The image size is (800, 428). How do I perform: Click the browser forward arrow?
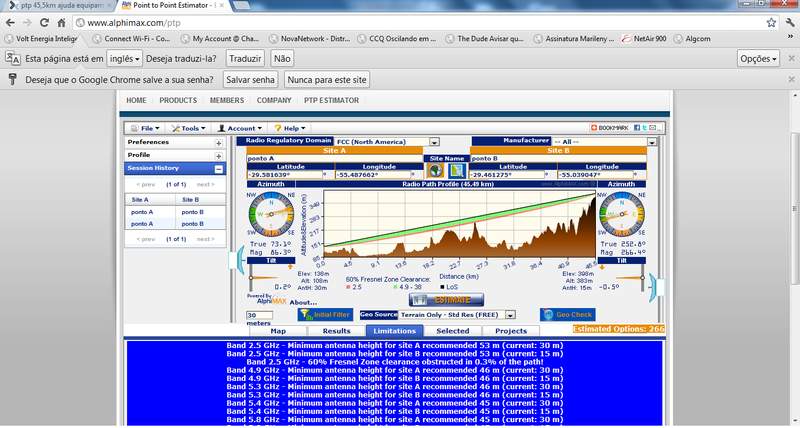click(27, 22)
